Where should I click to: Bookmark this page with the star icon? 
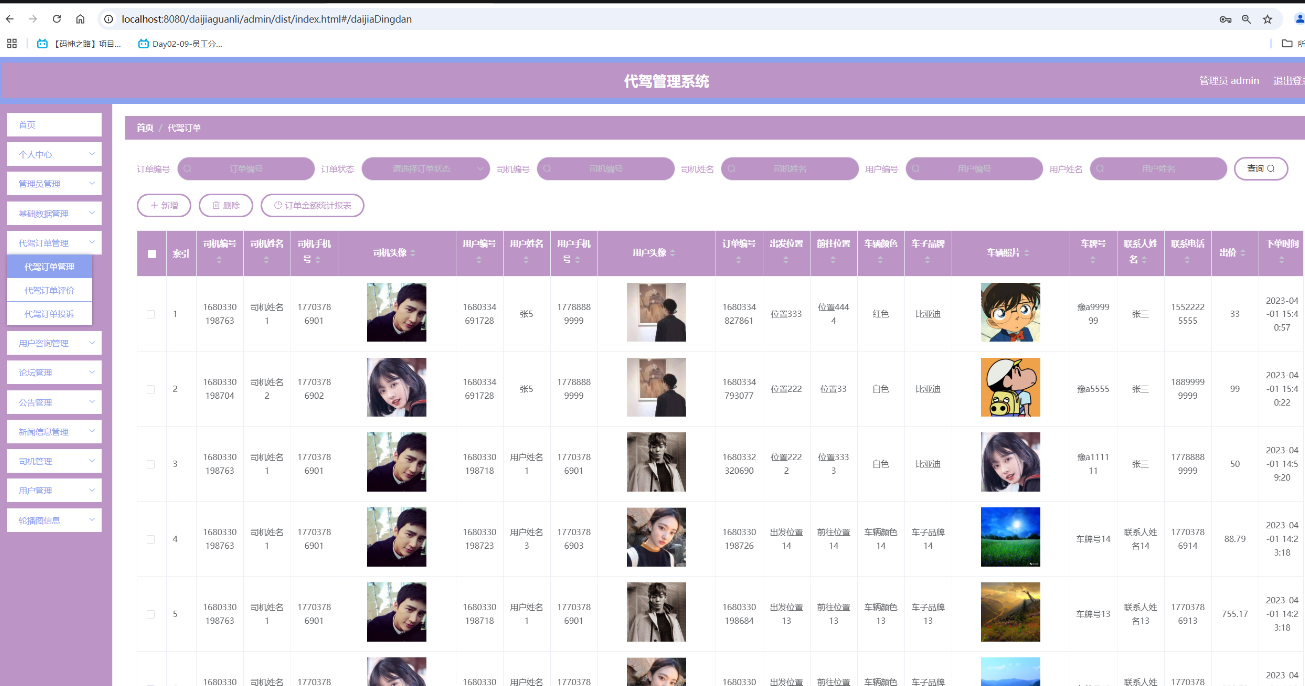(x=1267, y=19)
